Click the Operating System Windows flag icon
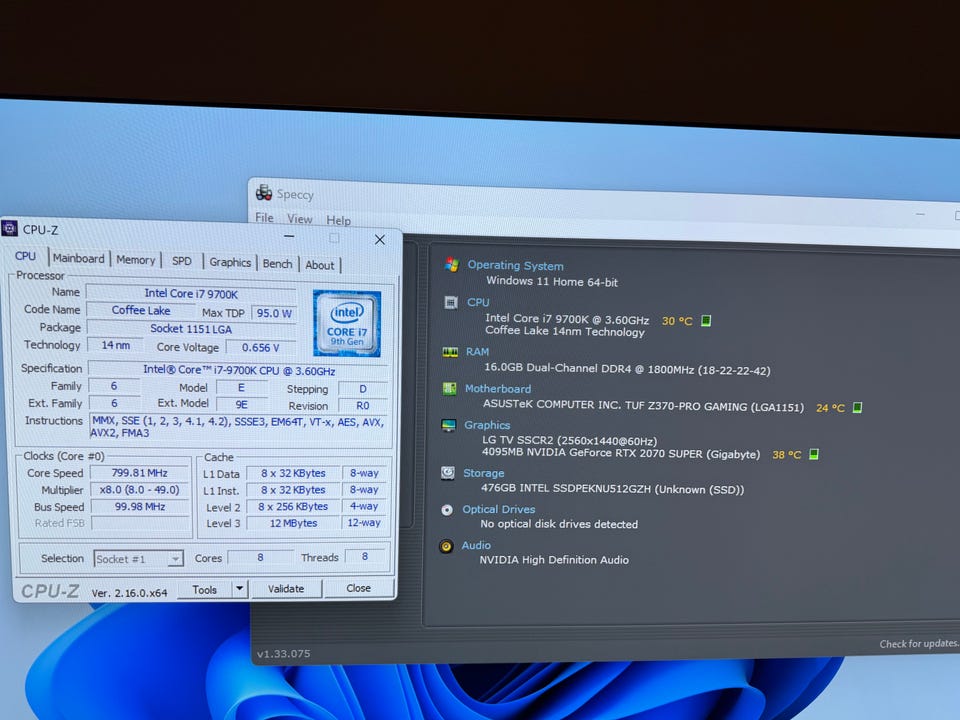Viewport: 960px width, 720px height. click(x=452, y=264)
